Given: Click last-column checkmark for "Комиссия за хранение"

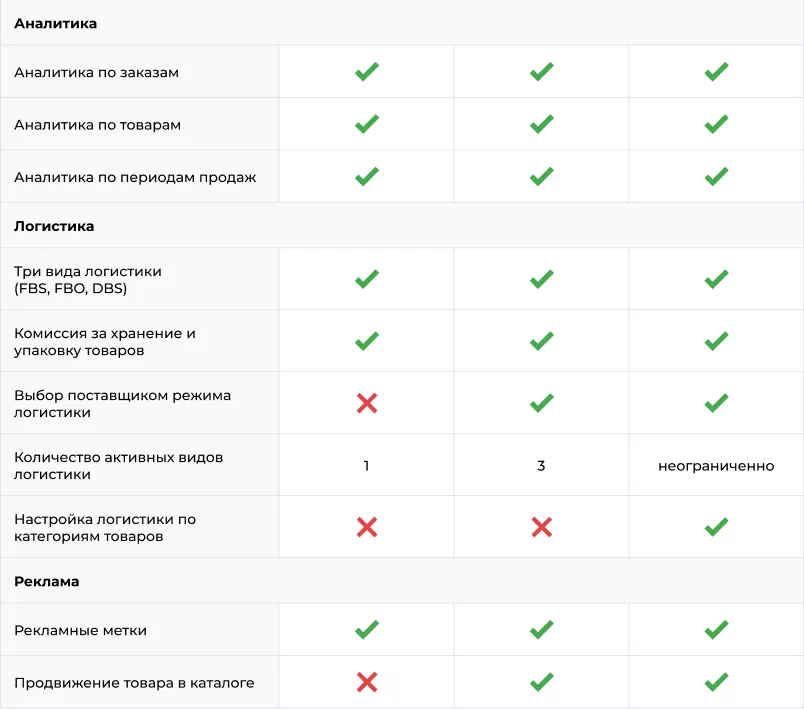Looking at the screenshot, I should tap(716, 341).
